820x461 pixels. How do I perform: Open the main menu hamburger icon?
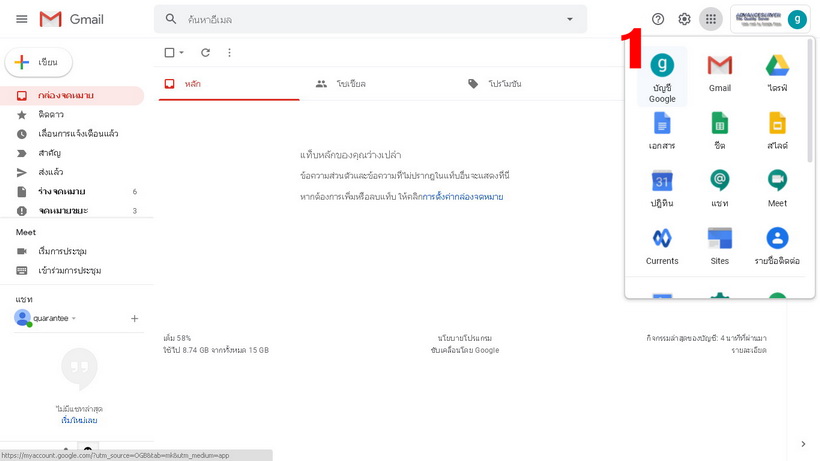[x=21, y=19]
